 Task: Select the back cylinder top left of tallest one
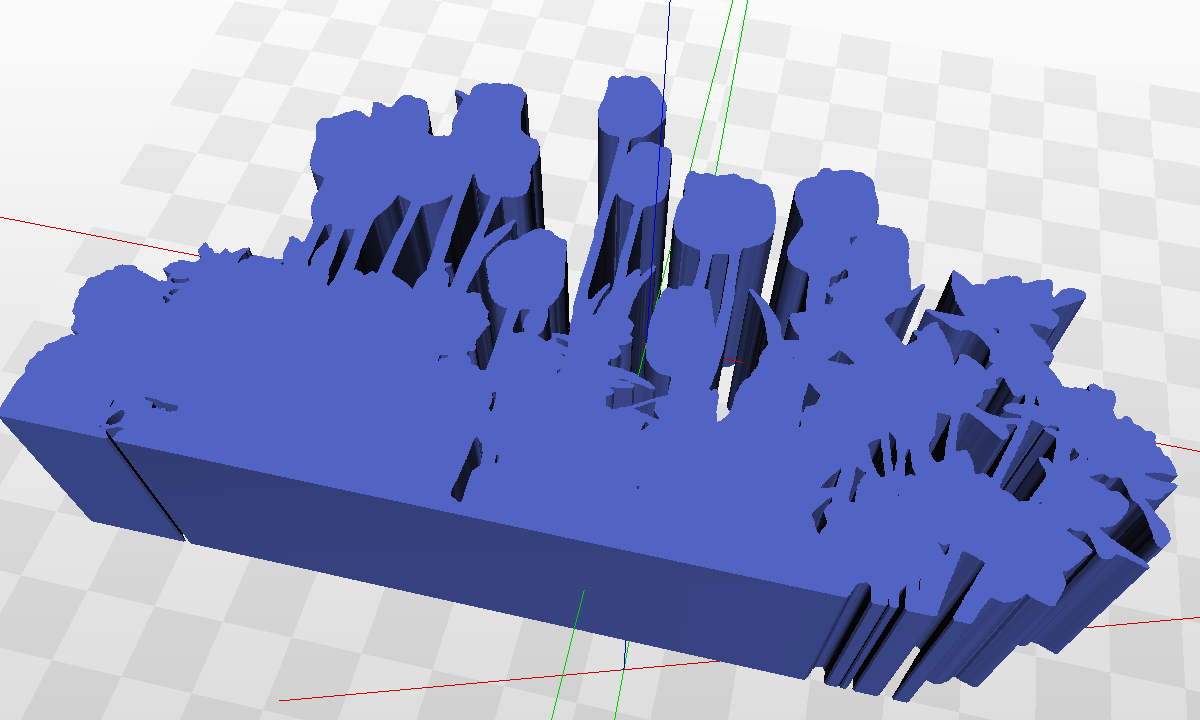pyautogui.click(x=492, y=115)
